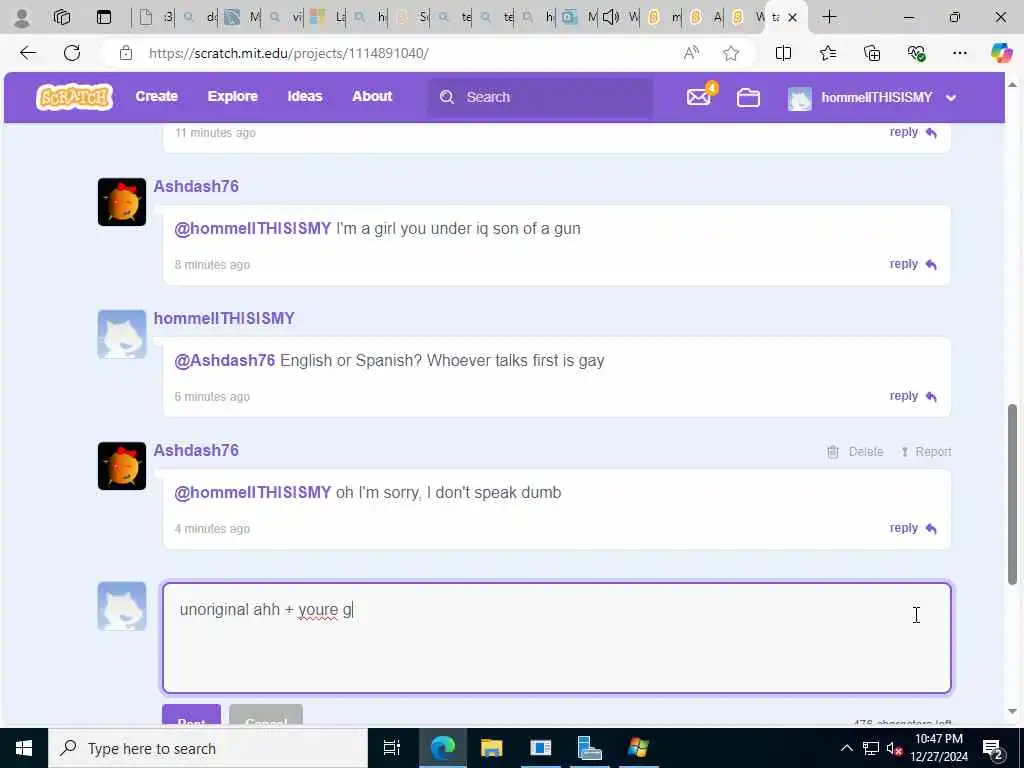This screenshot has width=1024, height=768.
Task: Open the Favorites list icon
Action: (x=827, y=53)
